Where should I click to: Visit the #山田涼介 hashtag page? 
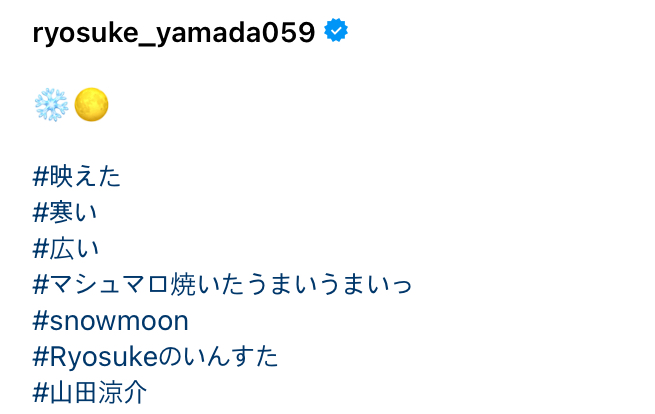(x=90, y=393)
